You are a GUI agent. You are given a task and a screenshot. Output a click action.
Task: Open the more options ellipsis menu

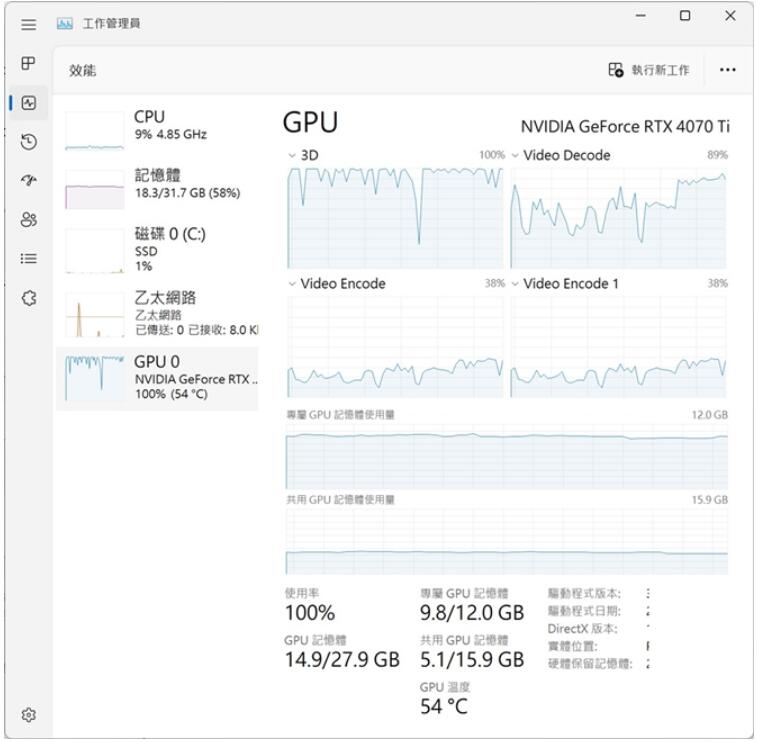[x=728, y=70]
